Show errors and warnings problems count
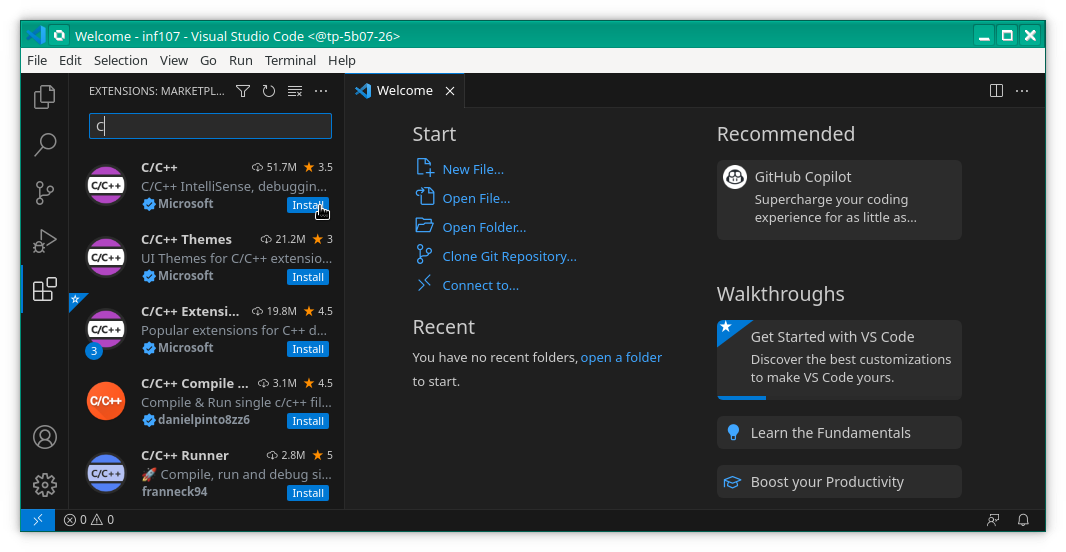 [89, 520]
